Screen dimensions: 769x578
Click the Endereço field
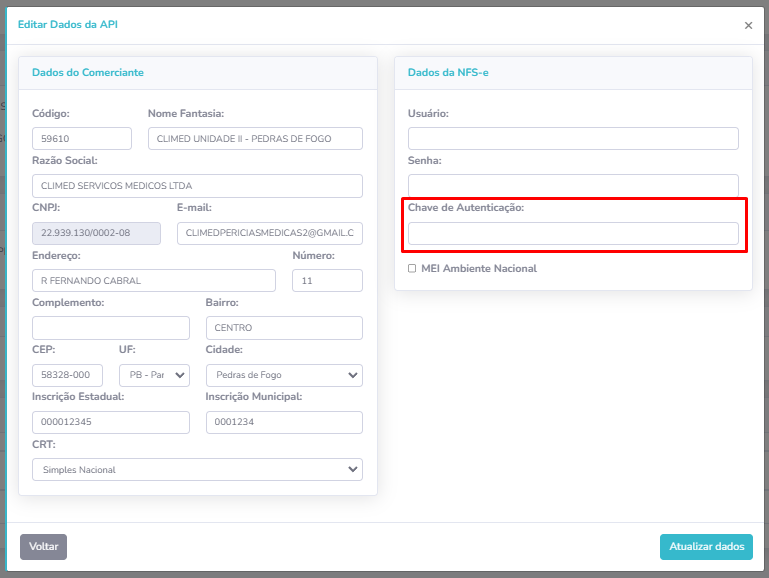[153, 281]
